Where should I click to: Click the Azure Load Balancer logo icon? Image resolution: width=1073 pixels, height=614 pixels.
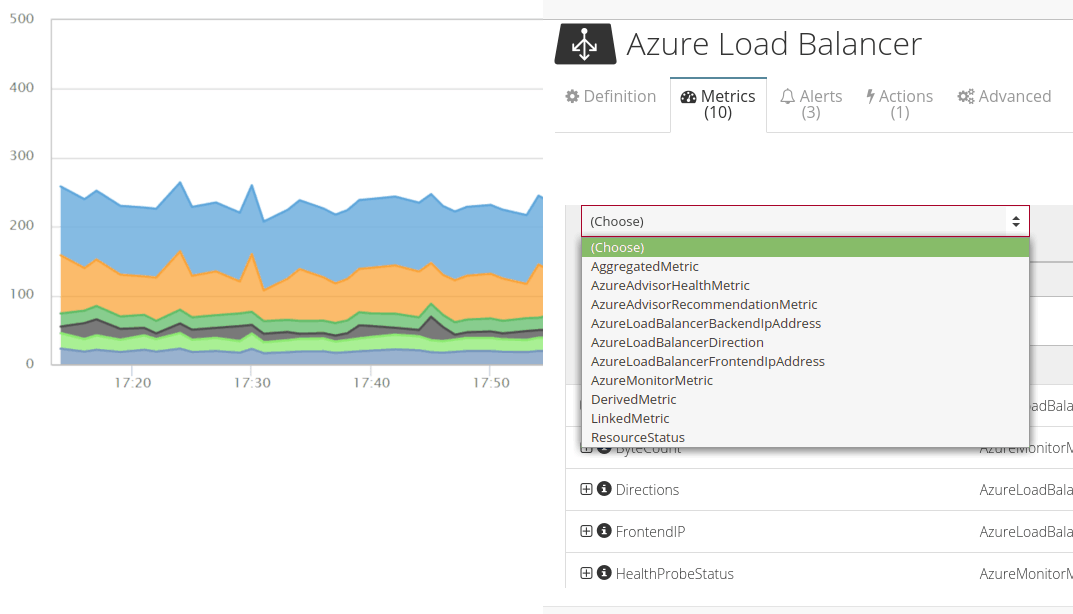pyautogui.click(x=585, y=44)
